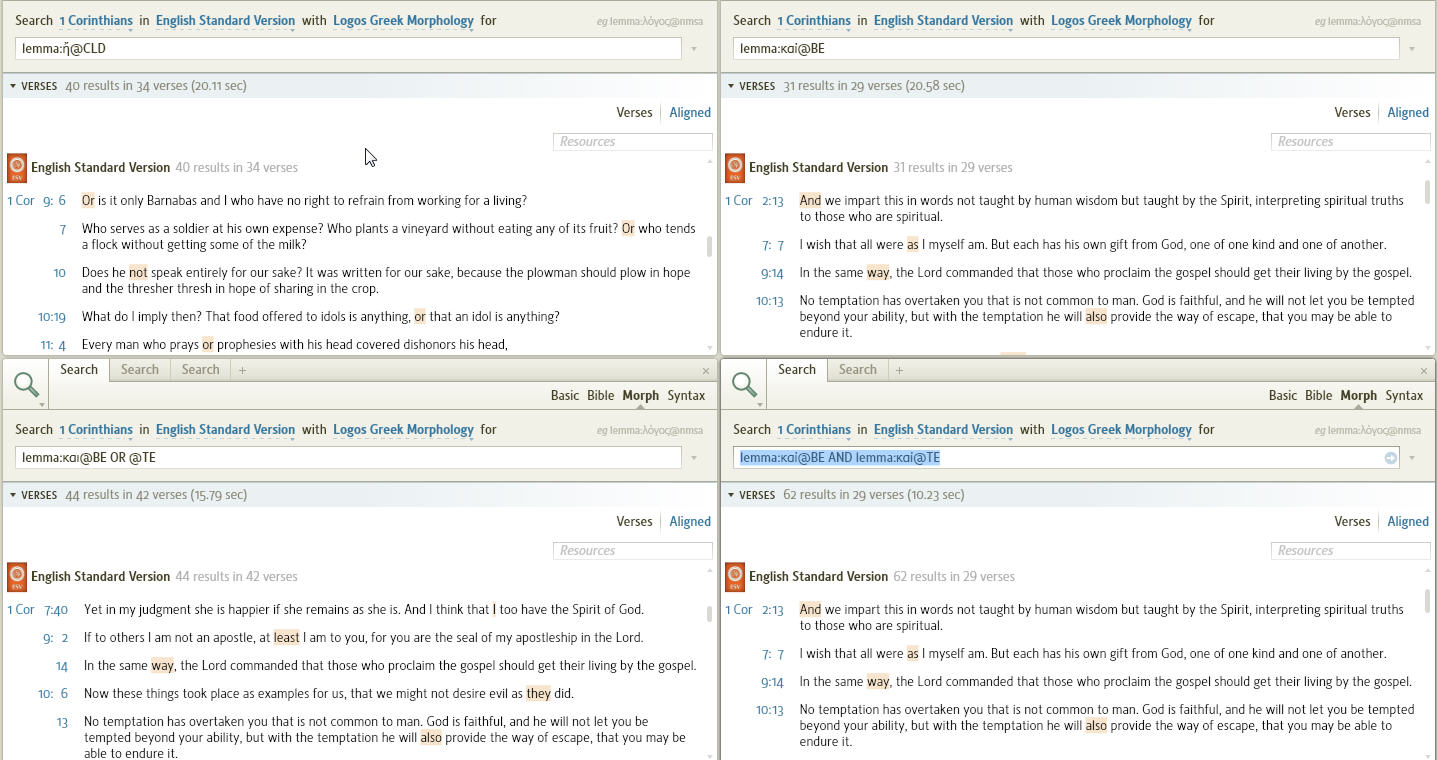Open the 1 Corinthians range dropdown in the top-left panel

tap(96, 21)
